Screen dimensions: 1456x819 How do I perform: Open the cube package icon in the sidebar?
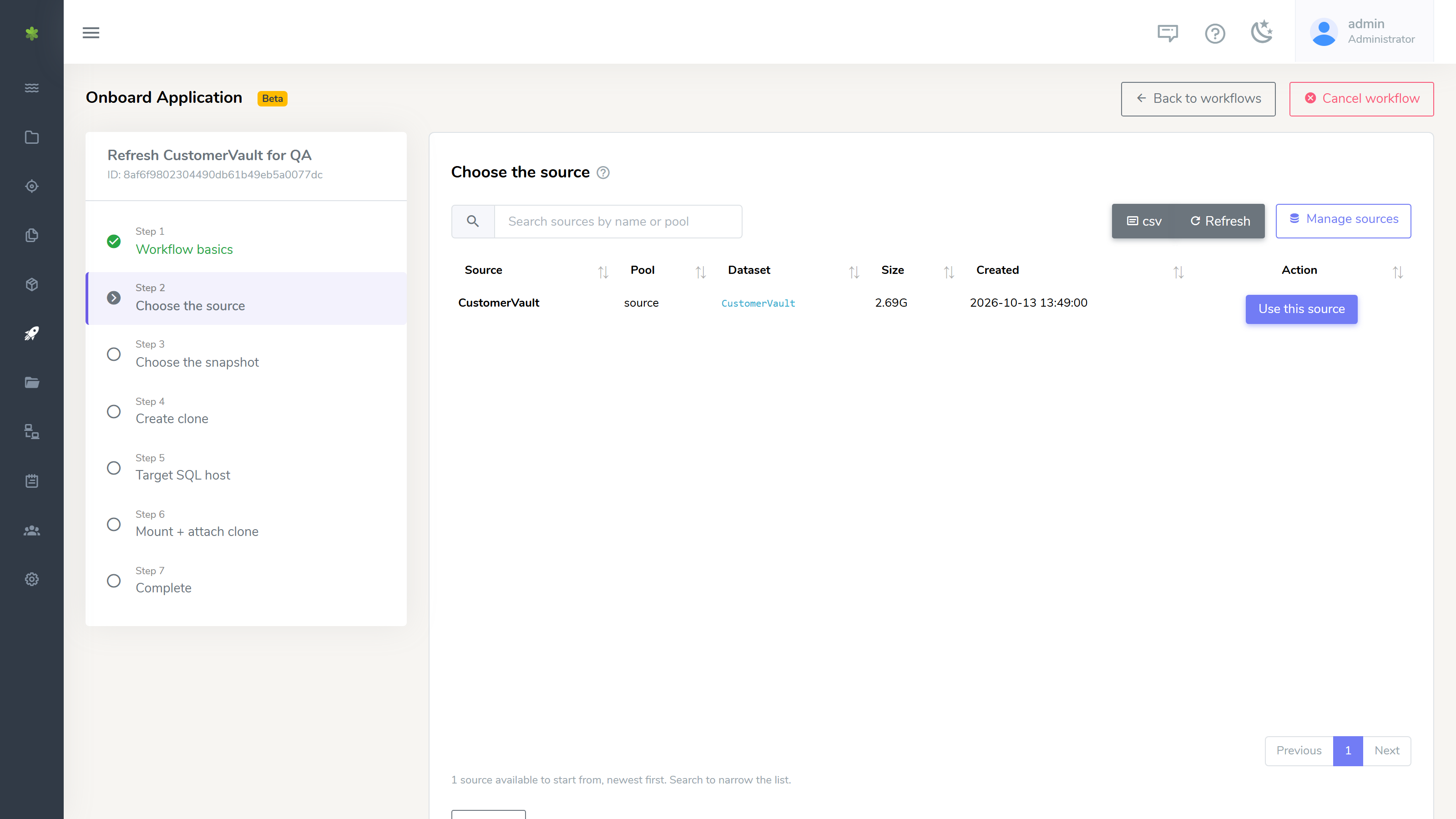tap(32, 284)
